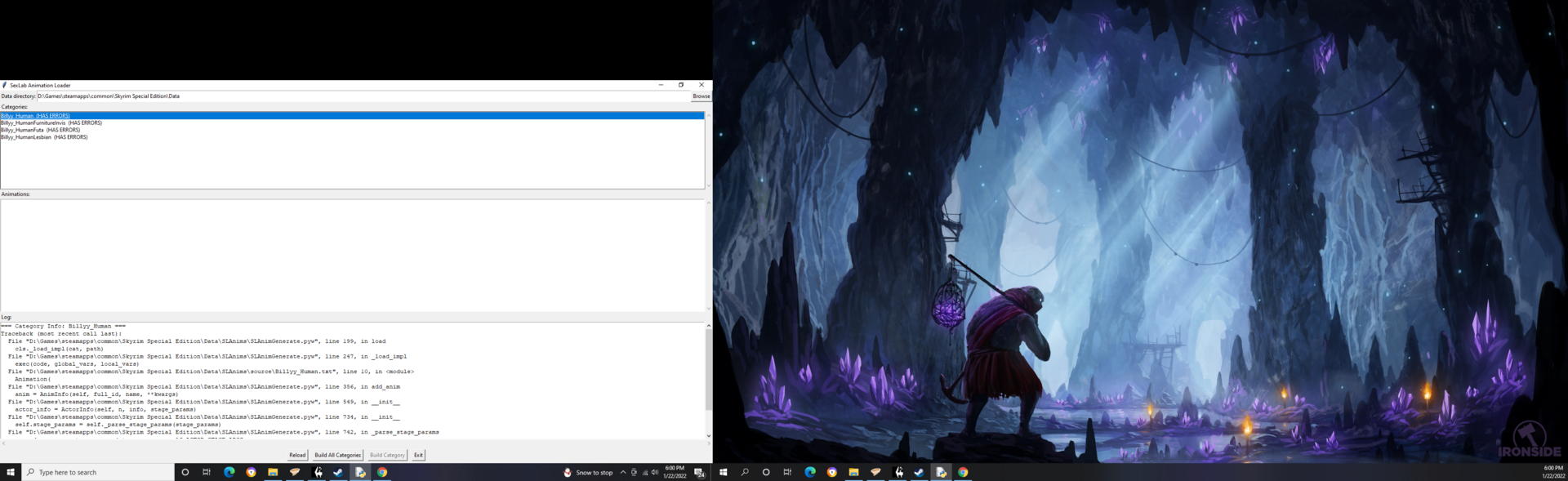Open Task View on the search-box taskbar
Screen dimensions: 1568x481
pos(207,472)
